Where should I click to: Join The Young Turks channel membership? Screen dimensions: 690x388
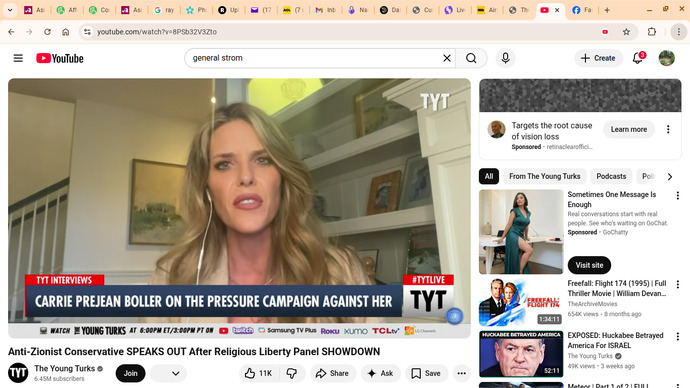(x=130, y=373)
